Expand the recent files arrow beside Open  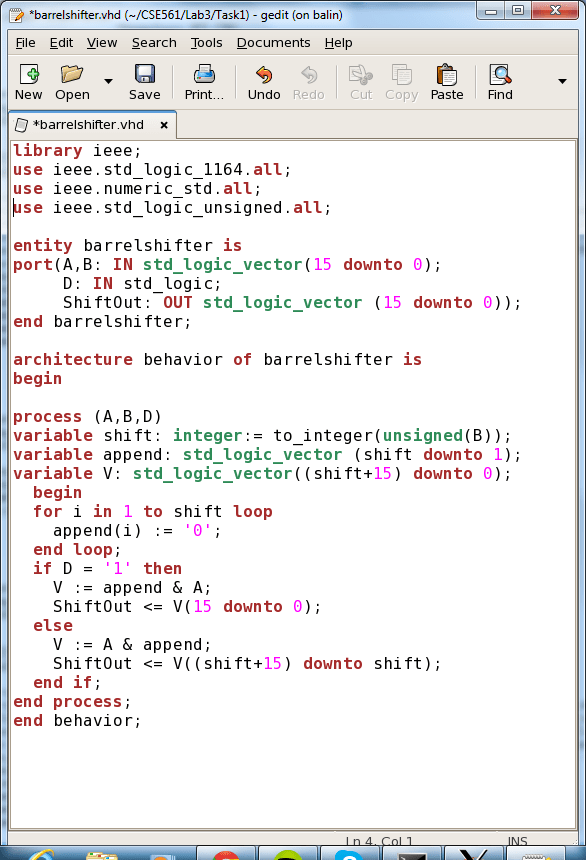pos(108,81)
